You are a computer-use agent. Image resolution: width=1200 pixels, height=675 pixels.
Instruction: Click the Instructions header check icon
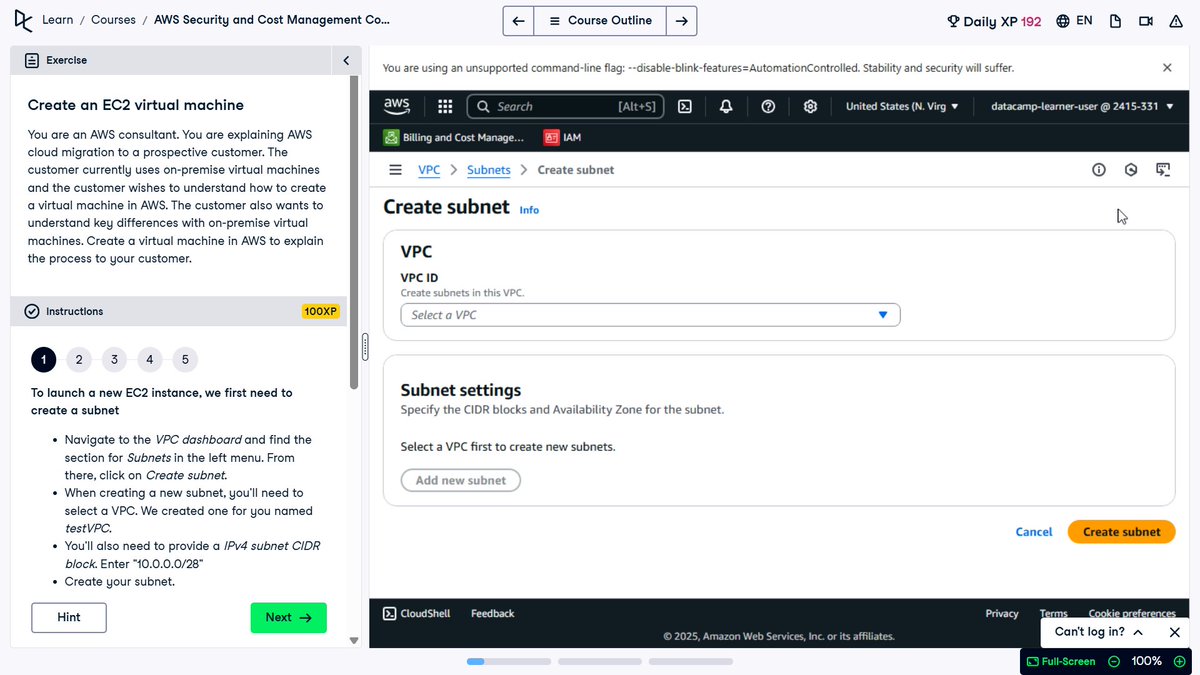point(32,312)
